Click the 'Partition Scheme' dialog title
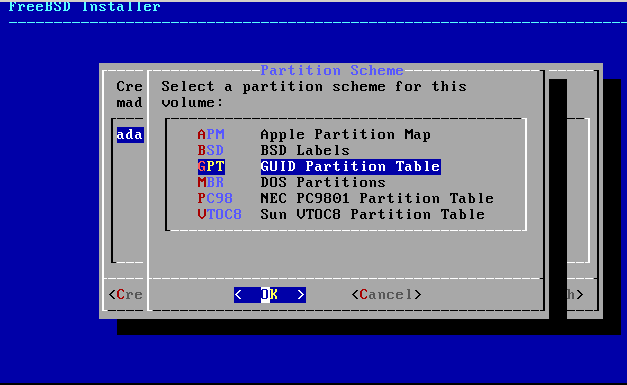Screen dimensions: 627x385 (332, 70)
